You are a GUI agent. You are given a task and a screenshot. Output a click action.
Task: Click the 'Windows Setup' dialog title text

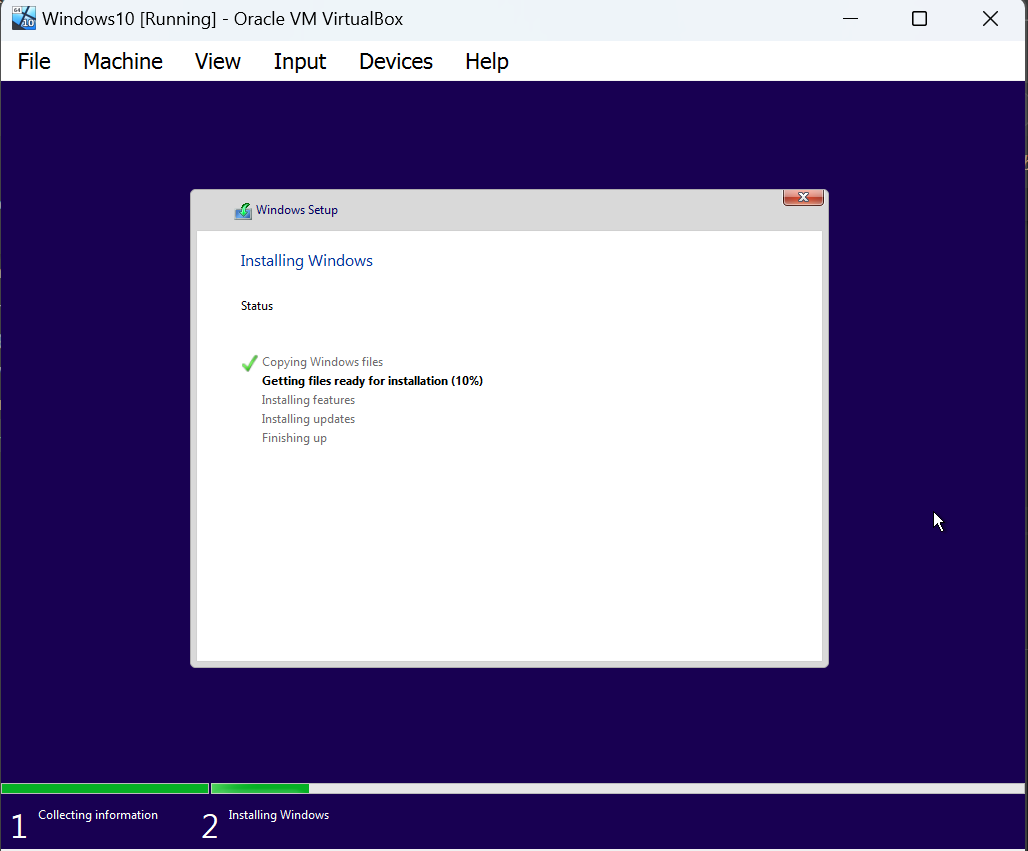(x=296, y=210)
